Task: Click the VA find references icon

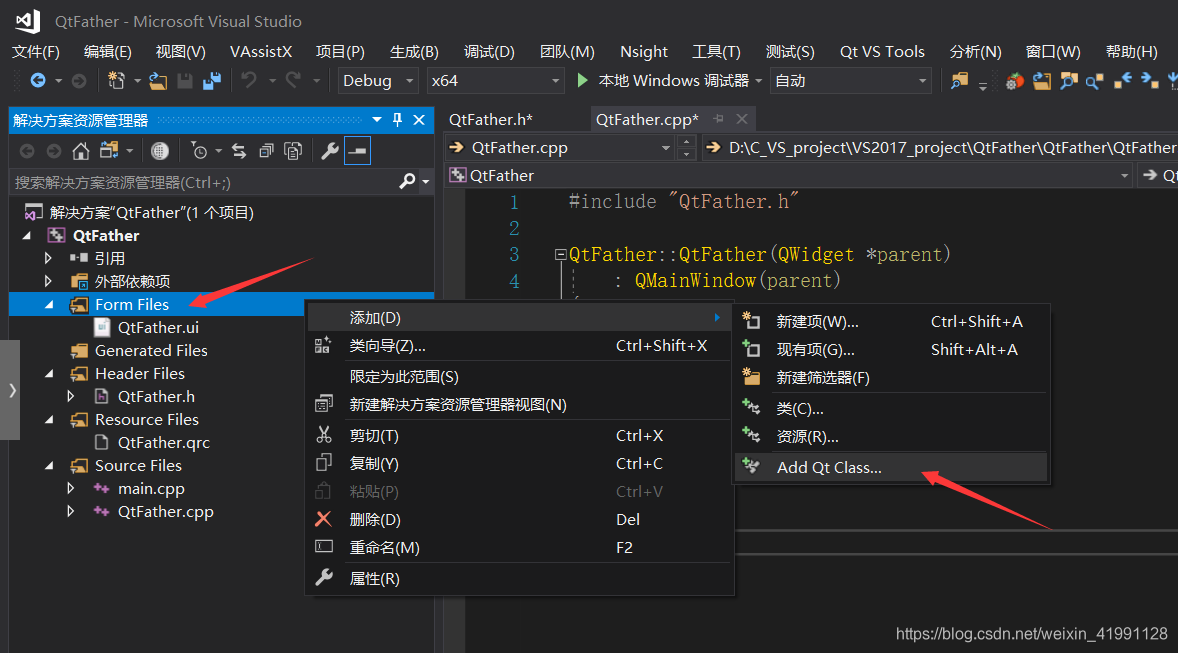Action: 1095,81
